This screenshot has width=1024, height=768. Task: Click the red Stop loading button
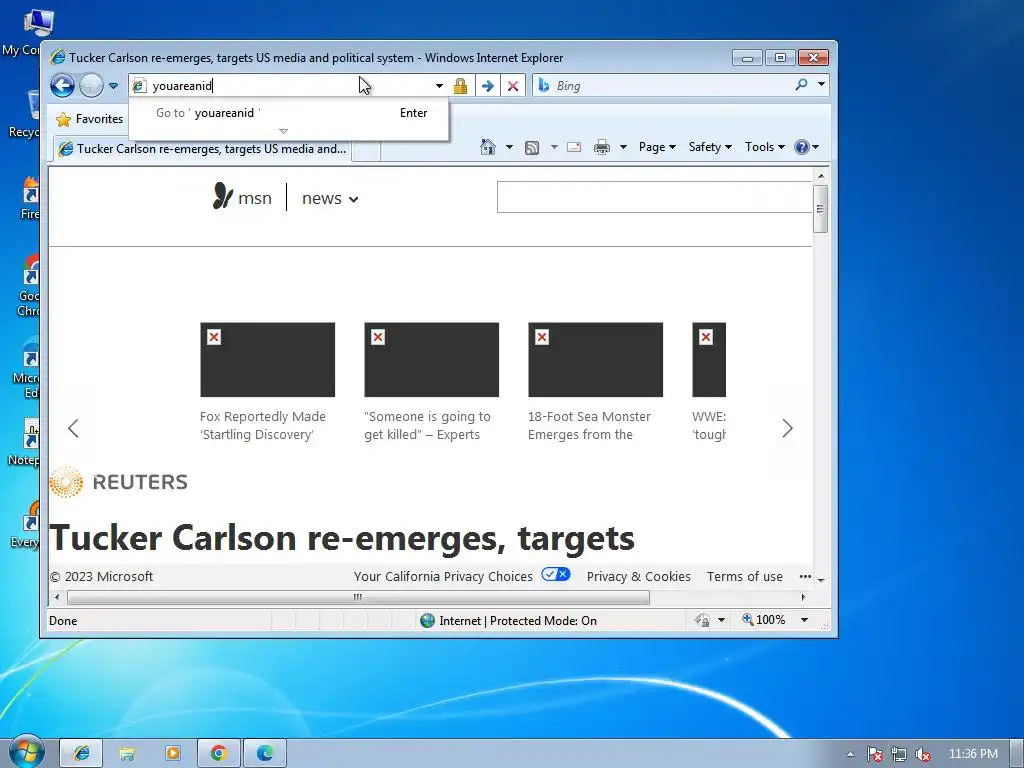(x=513, y=86)
